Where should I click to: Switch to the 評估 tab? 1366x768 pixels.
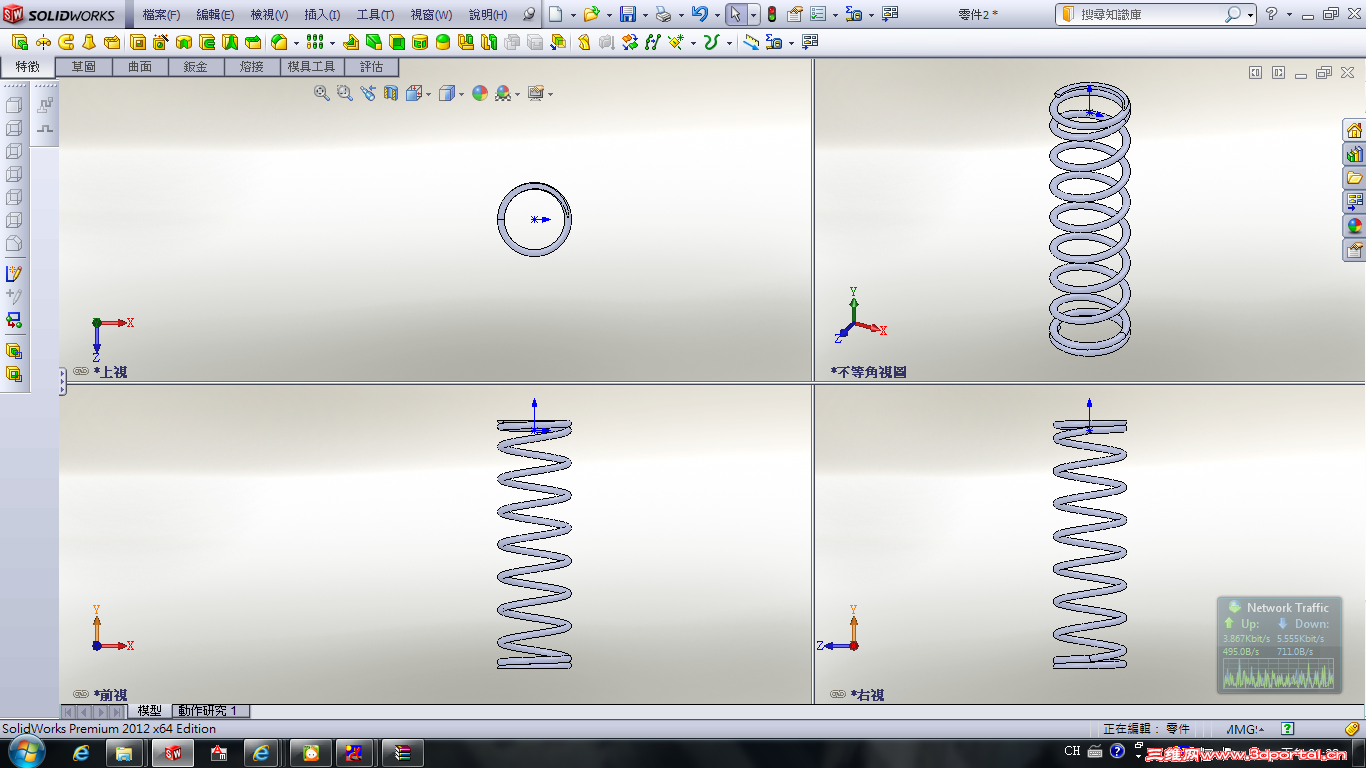[x=371, y=67]
